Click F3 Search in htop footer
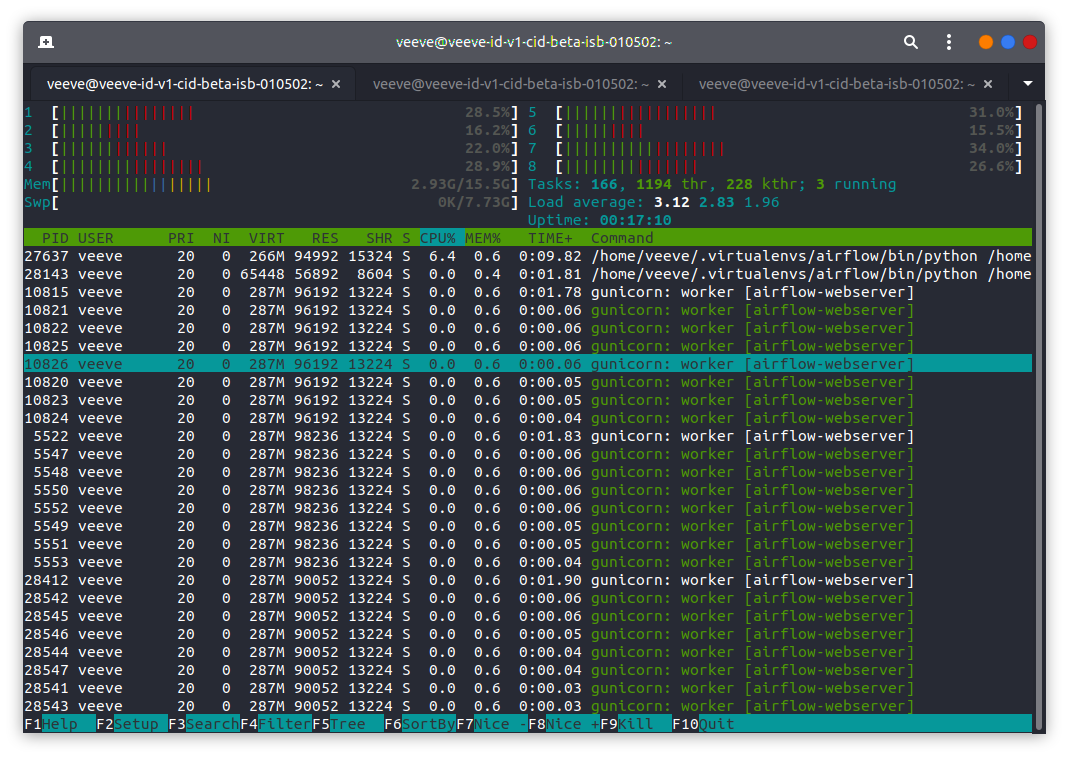 [204, 724]
